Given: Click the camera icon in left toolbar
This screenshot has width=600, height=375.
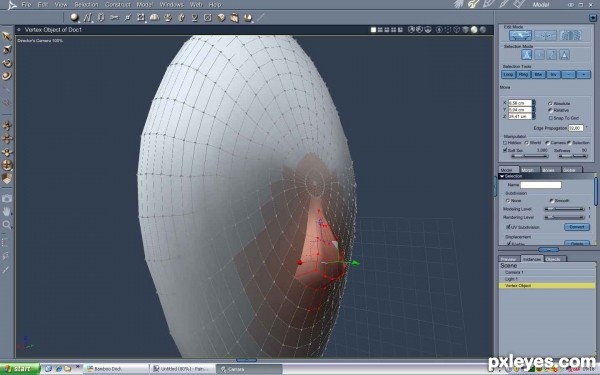Looking at the screenshot, I should coord(7,198).
